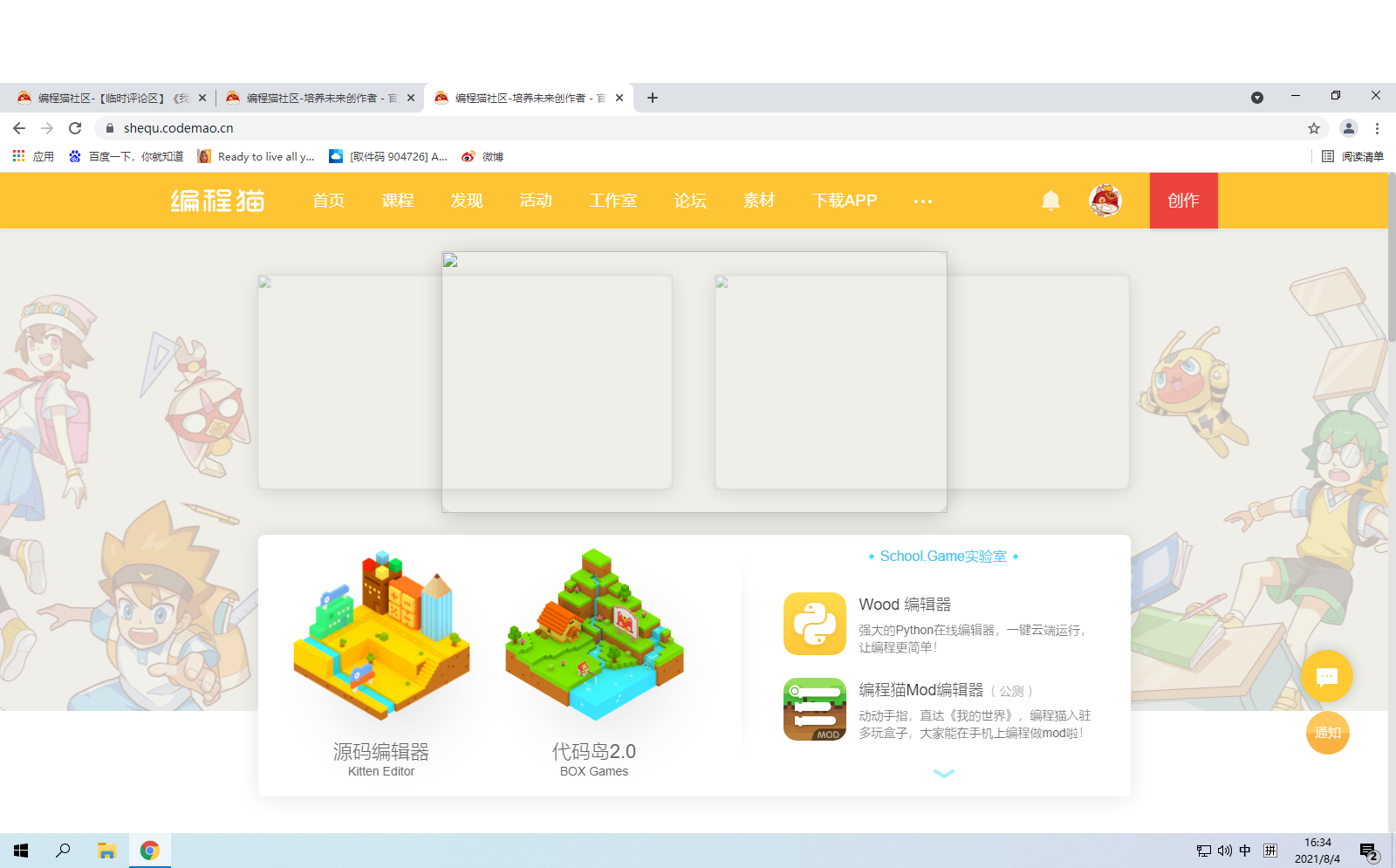Screen dimensions: 1396x868
Task: Open the Windows Start menu
Action: (x=21, y=851)
